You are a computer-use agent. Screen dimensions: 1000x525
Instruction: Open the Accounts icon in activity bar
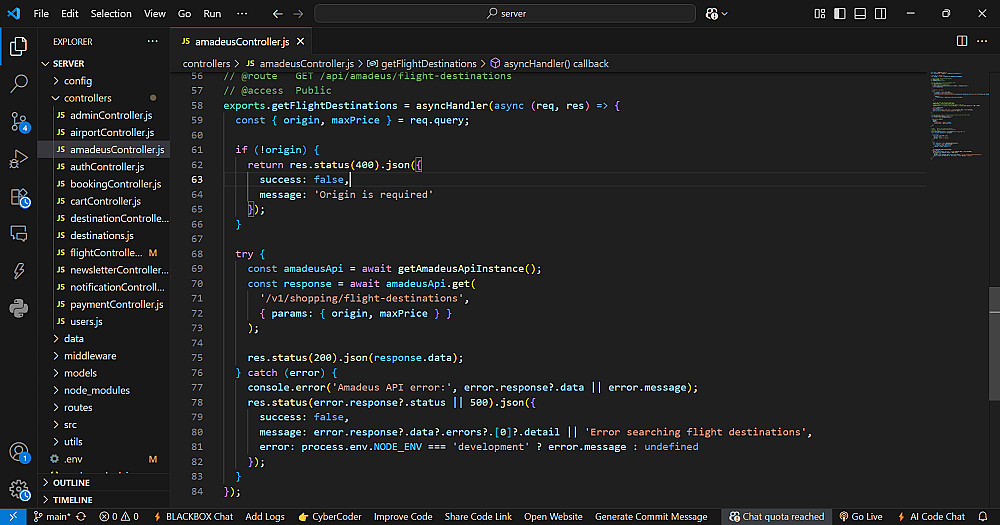click(18, 452)
